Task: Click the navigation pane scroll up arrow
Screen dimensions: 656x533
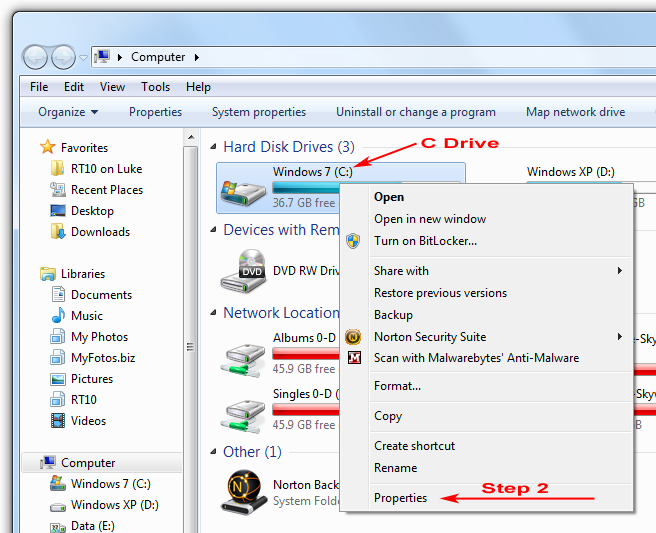Action: [191, 137]
